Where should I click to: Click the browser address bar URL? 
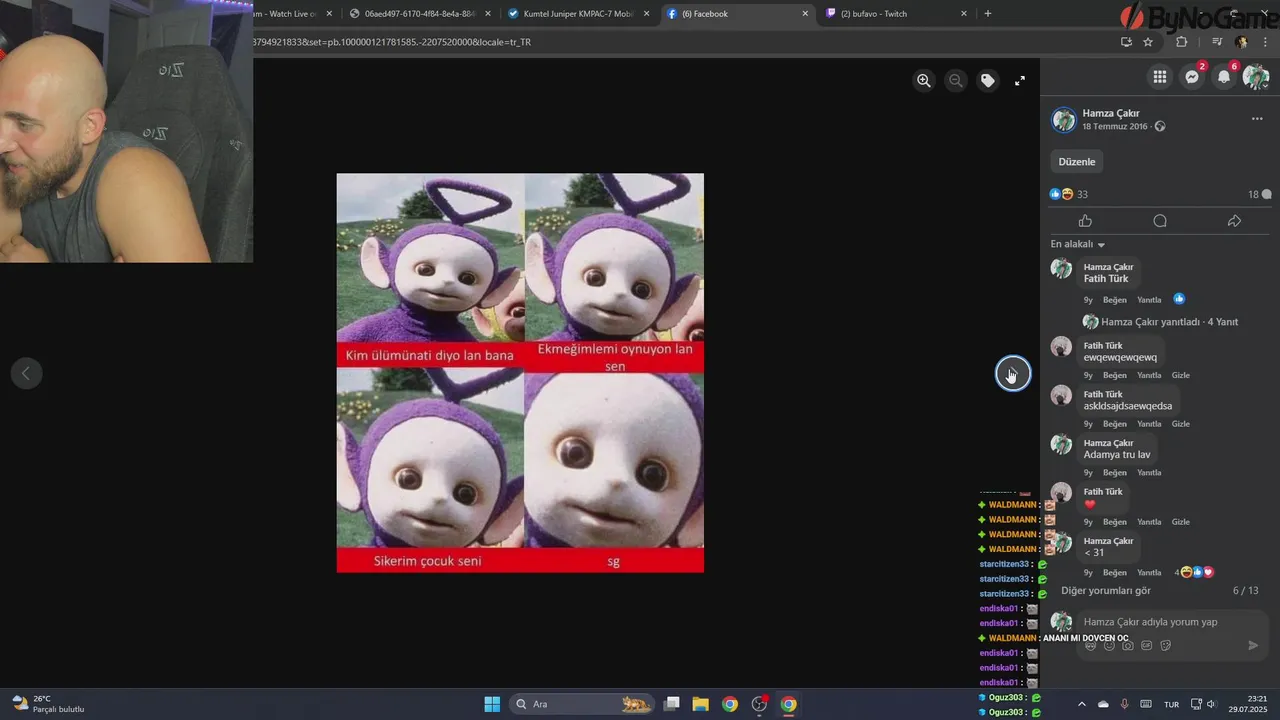392,42
